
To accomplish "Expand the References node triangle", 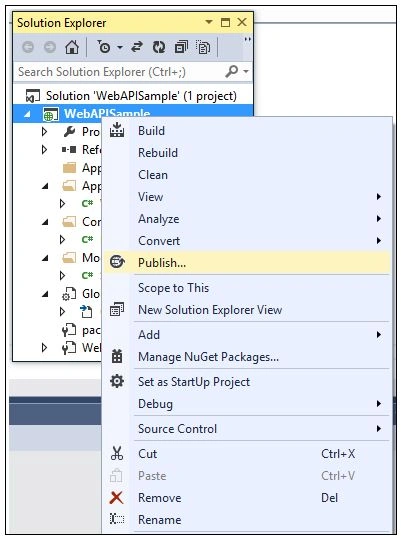I will (44, 149).
